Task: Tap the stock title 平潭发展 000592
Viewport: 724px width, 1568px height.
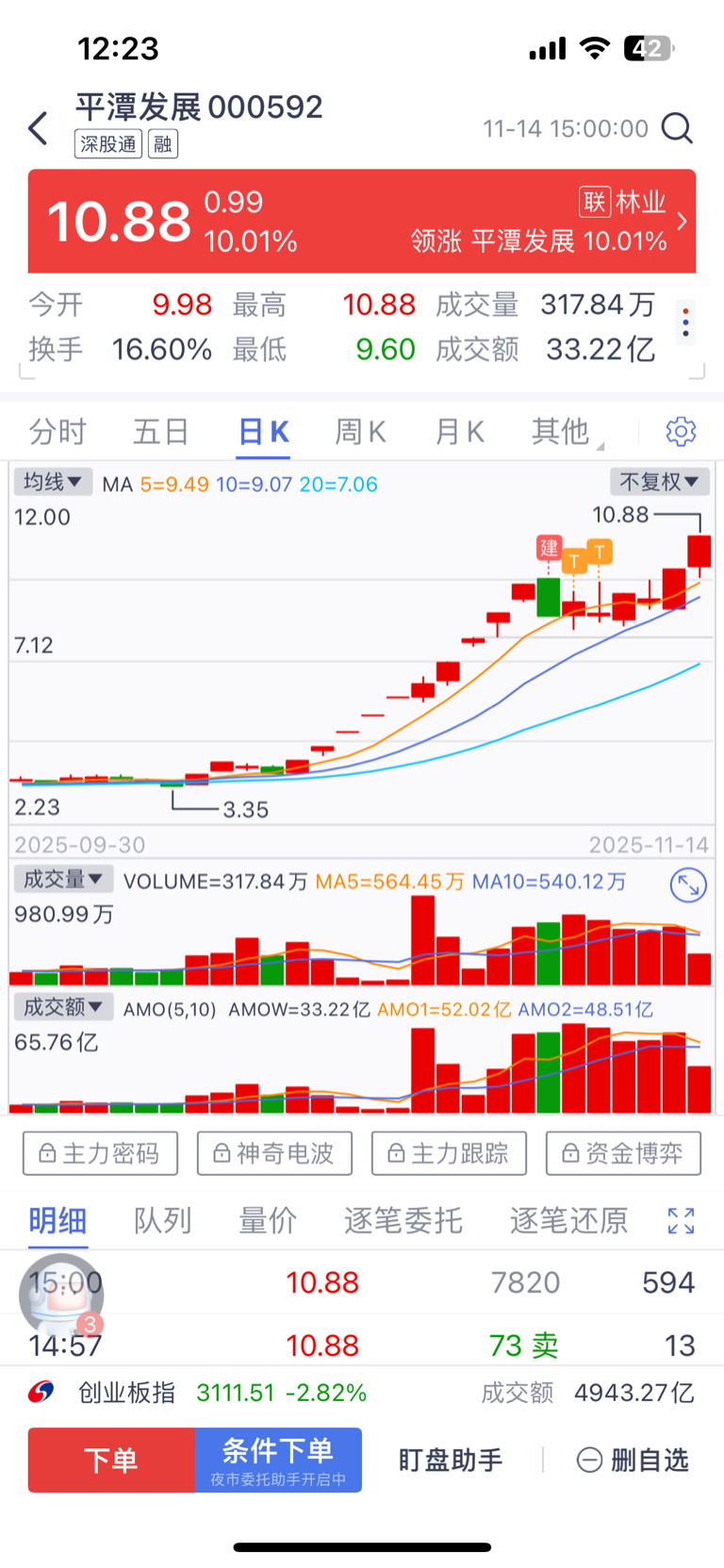Action: [199, 107]
